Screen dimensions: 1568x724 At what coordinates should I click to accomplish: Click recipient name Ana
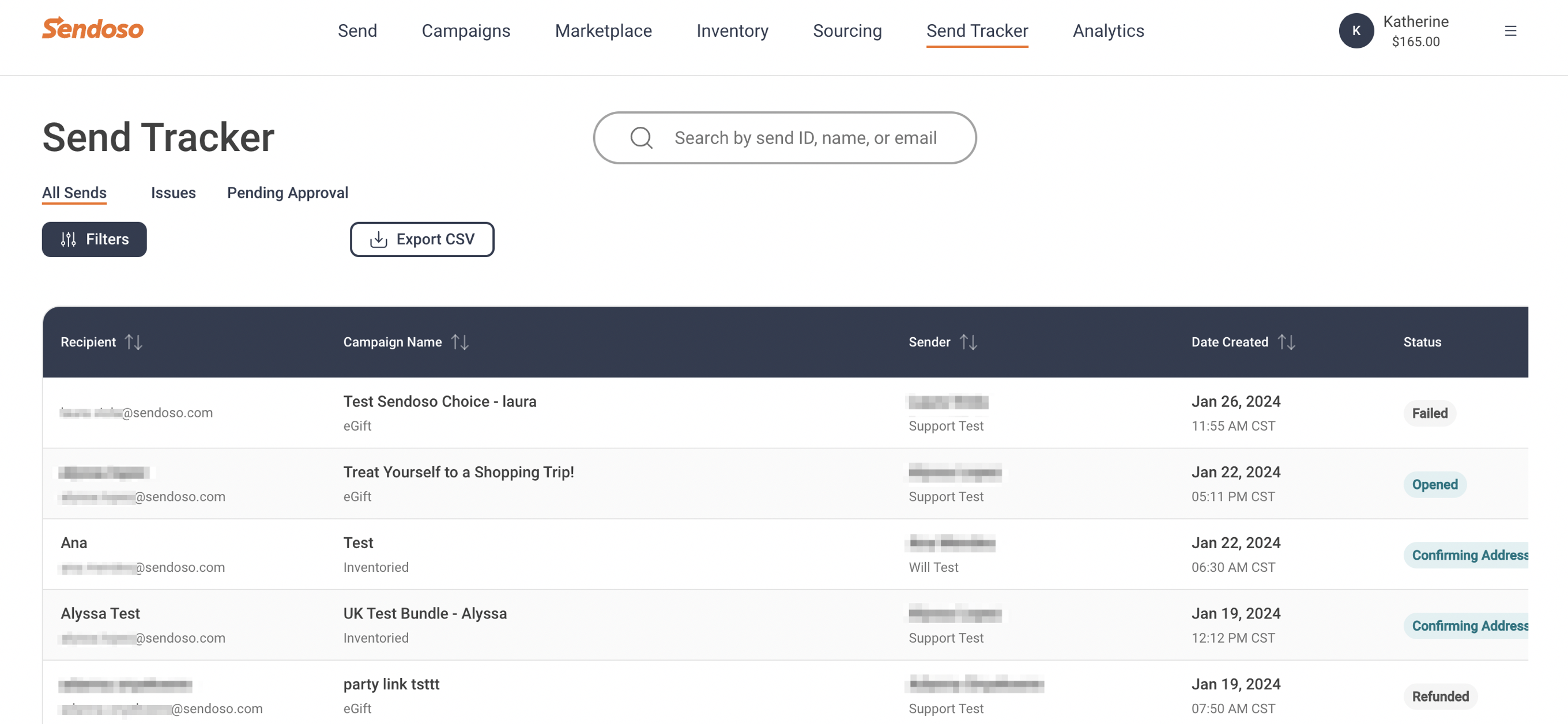74,542
